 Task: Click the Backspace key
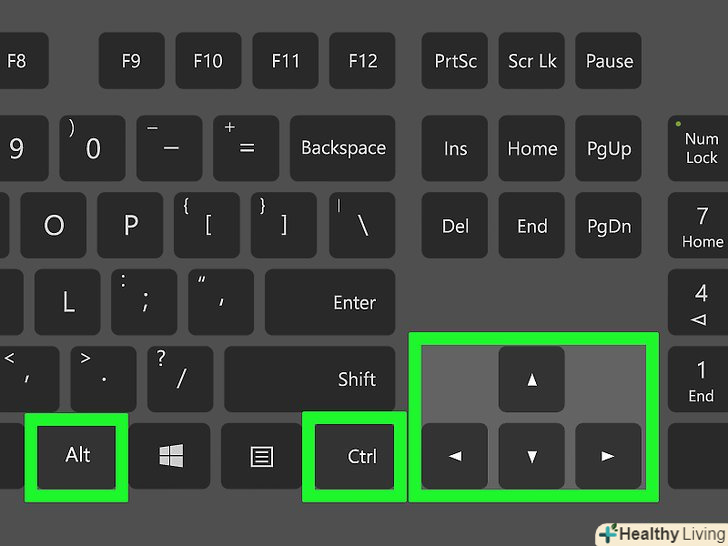343,148
